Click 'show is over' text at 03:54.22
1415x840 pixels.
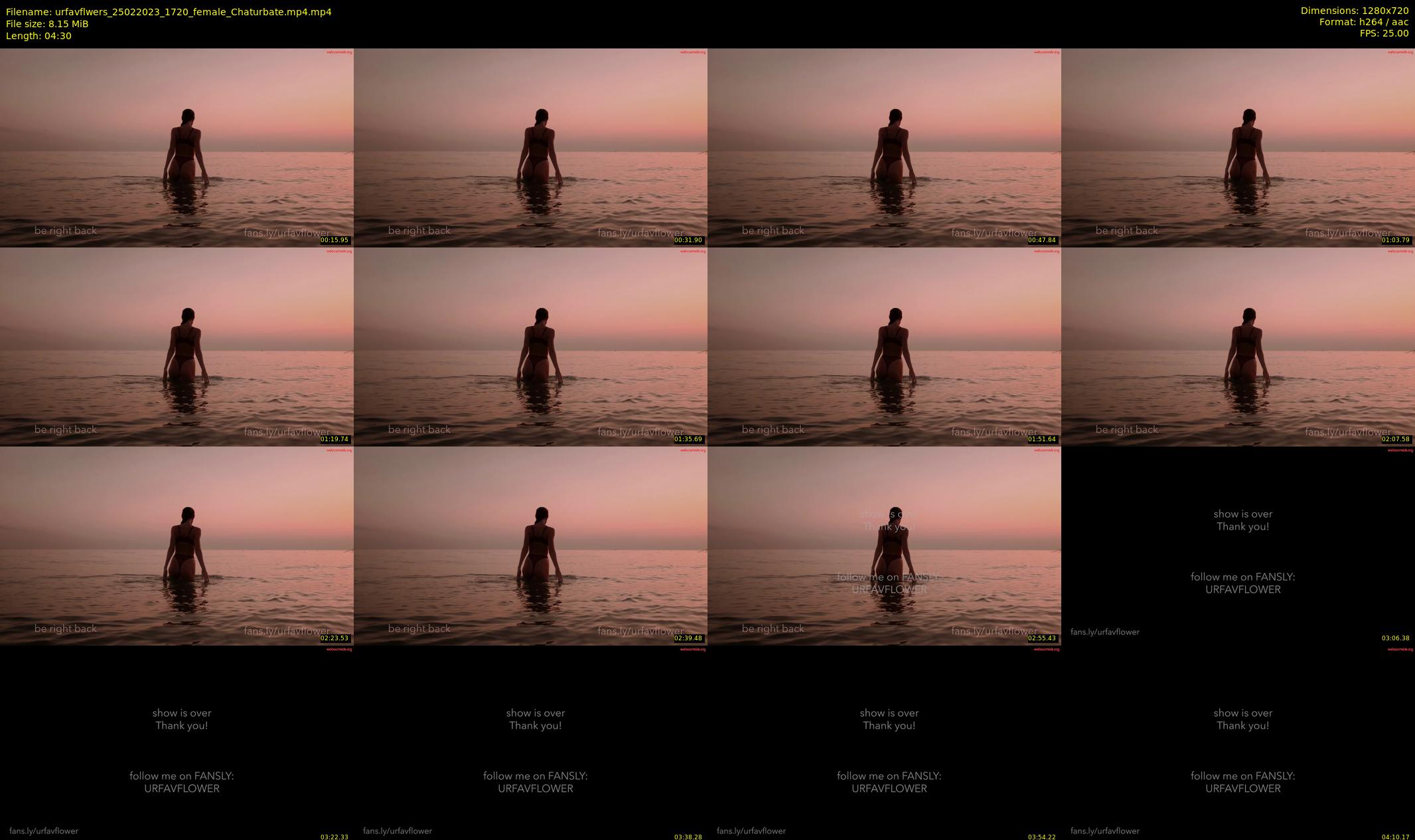(889, 713)
